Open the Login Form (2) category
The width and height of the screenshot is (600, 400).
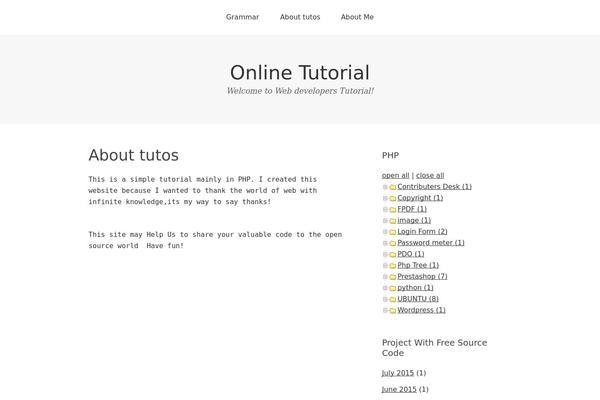[422, 231]
